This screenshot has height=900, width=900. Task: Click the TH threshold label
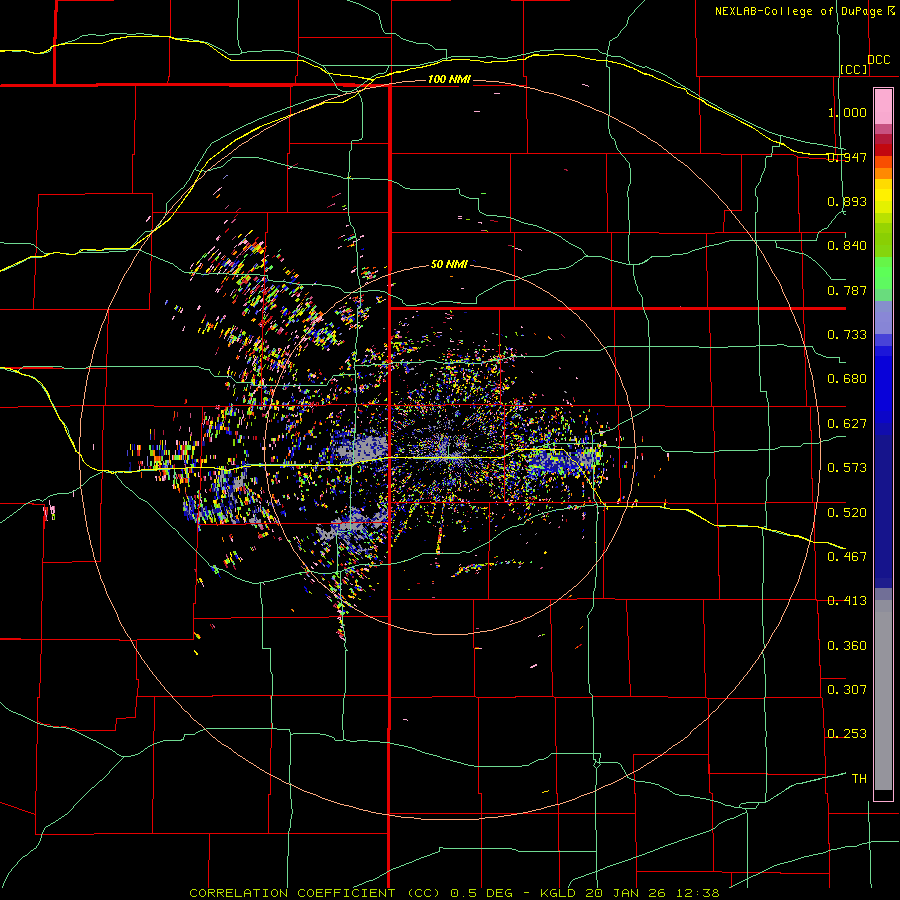coord(859,779)
